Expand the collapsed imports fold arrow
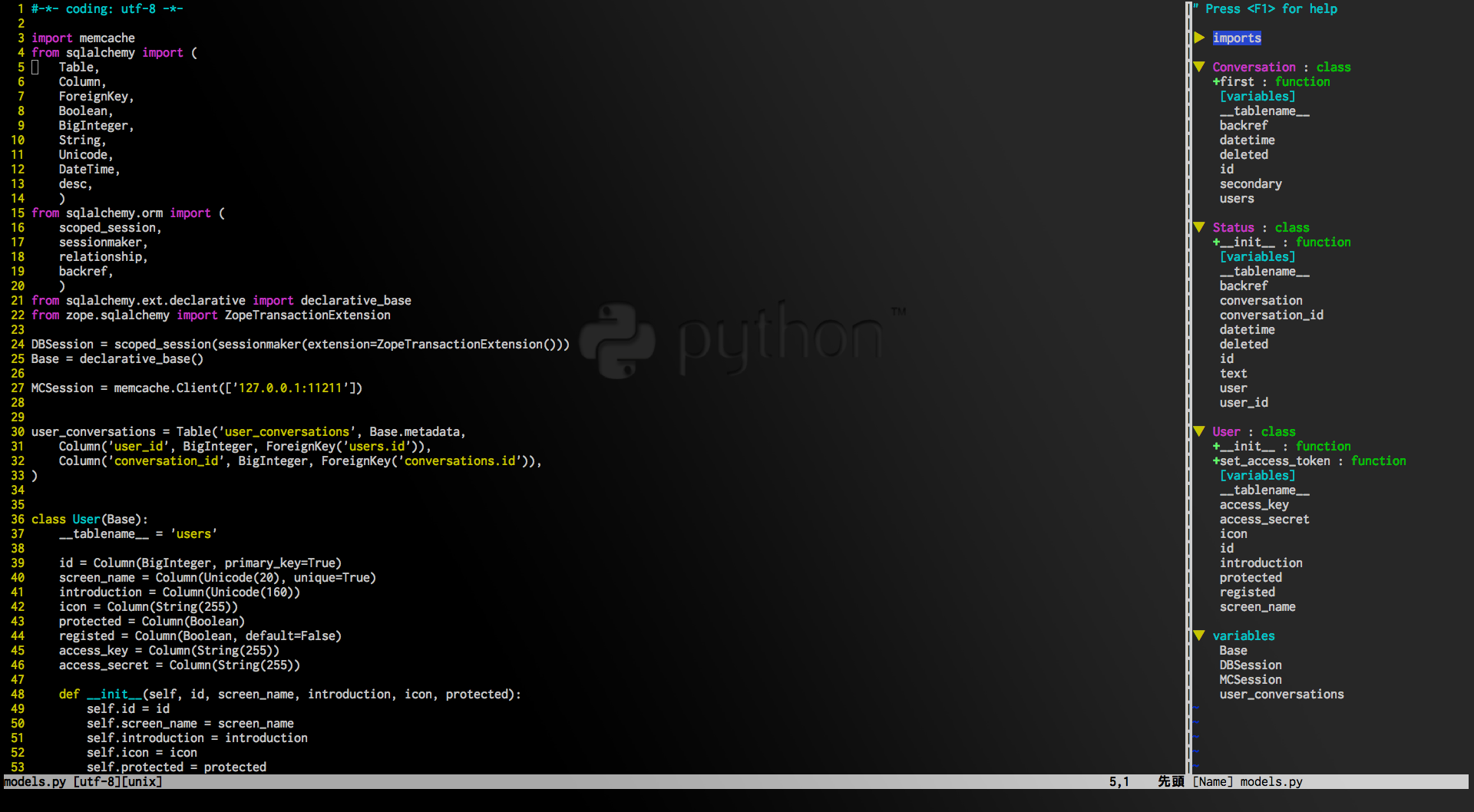1474x812 pixels. [1199, 38]
